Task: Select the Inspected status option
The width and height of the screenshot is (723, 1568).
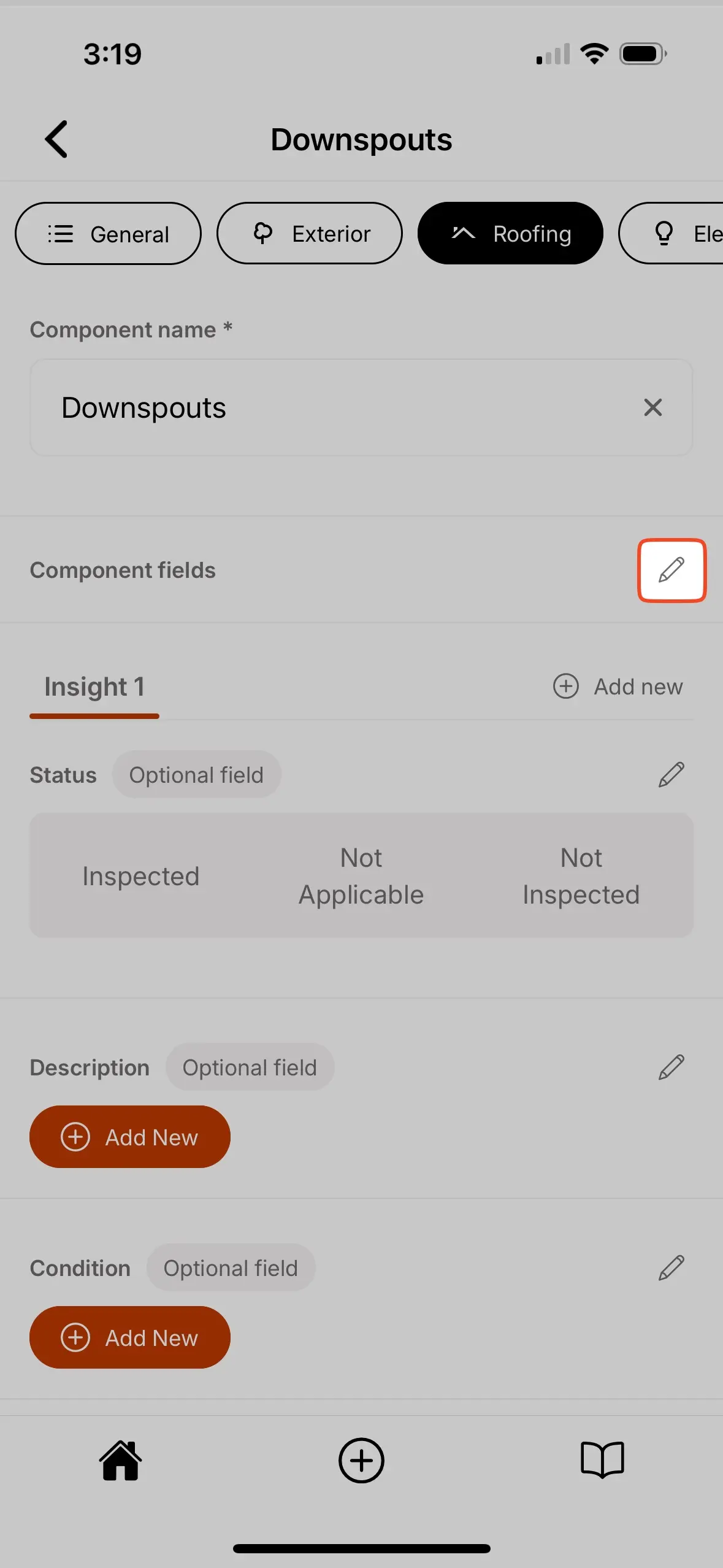Action: 140,875
